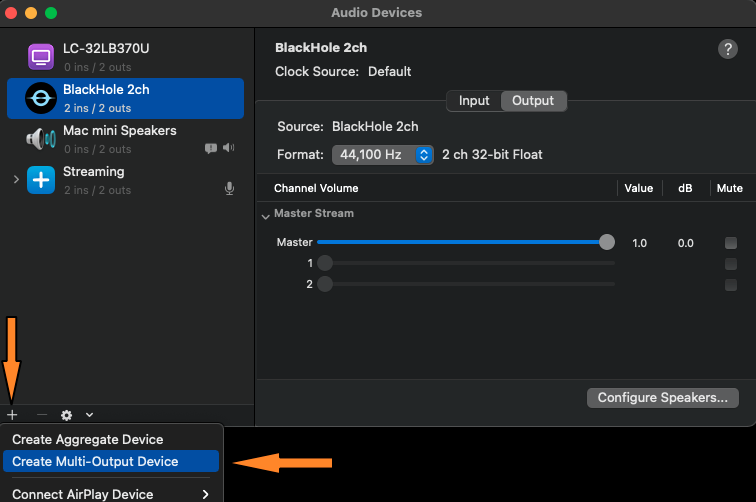This screenshot has width=756, height=502.
Task: Click the microphone icon on the Streaming row
Action: [x=230, y=189]
